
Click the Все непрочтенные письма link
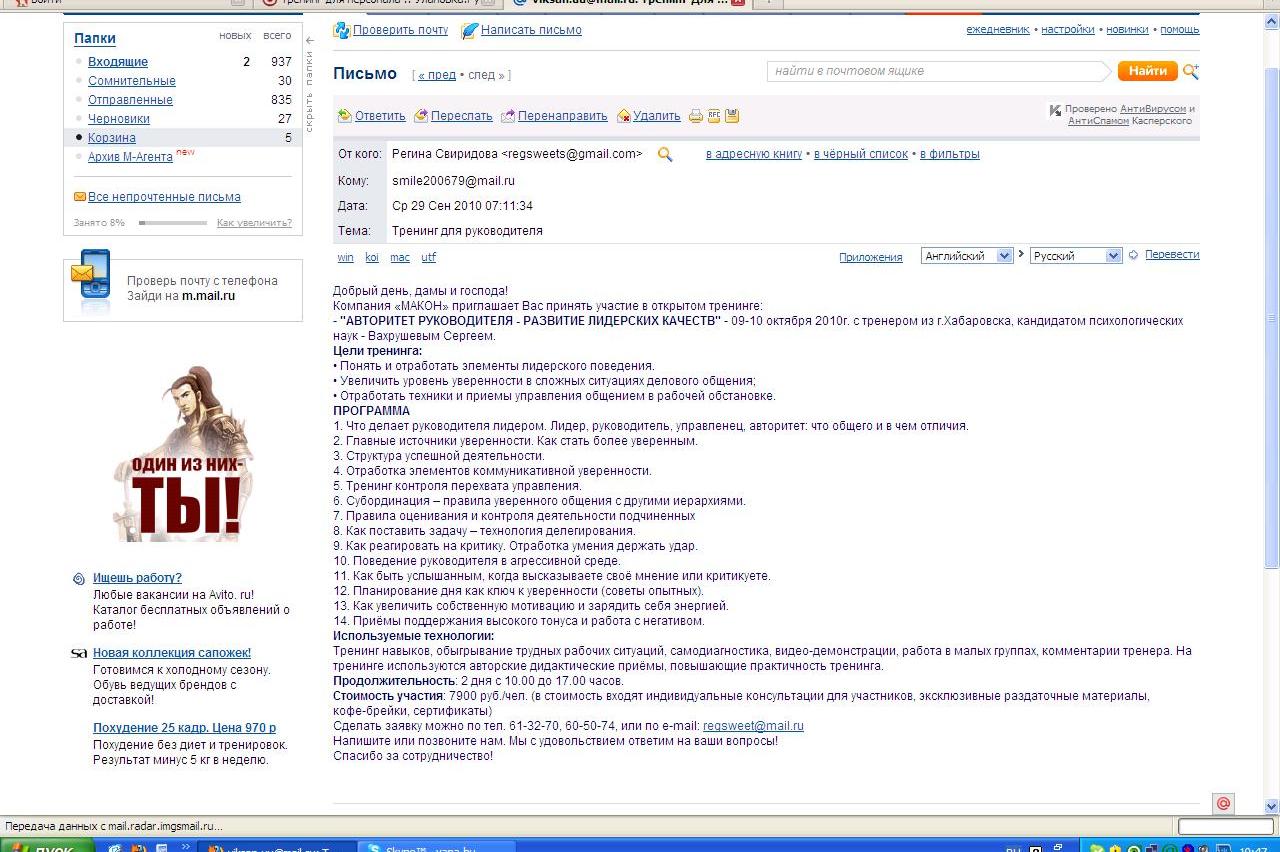tap(164, 197)
